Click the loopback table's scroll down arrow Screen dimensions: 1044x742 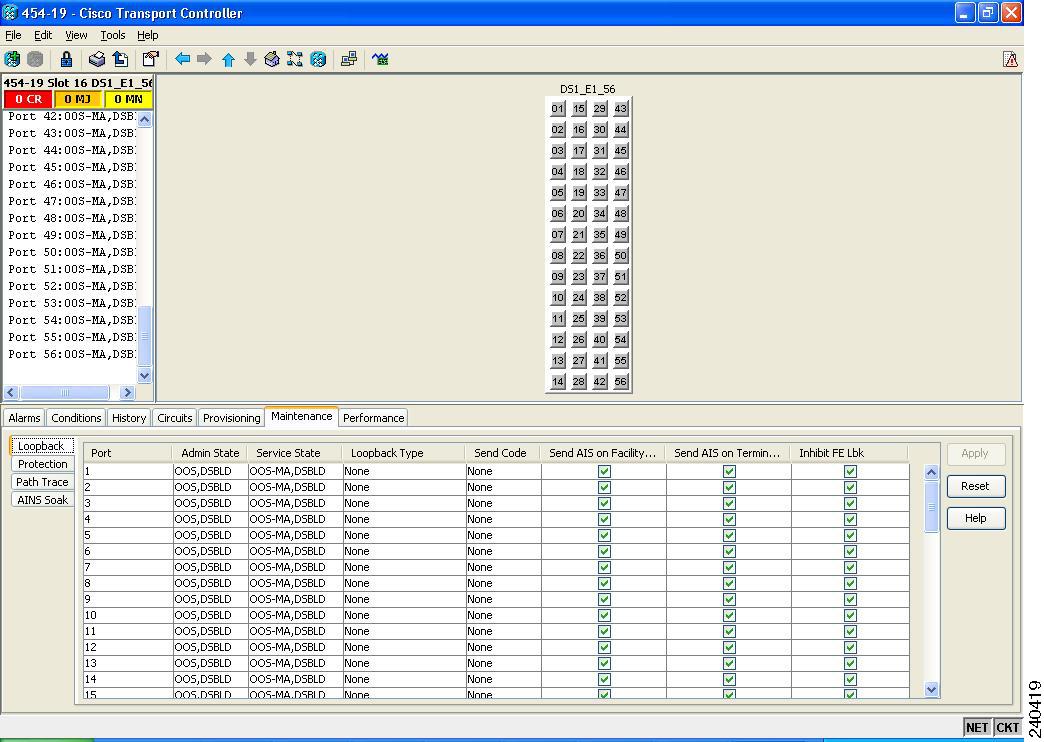click(x=931, y=689)
